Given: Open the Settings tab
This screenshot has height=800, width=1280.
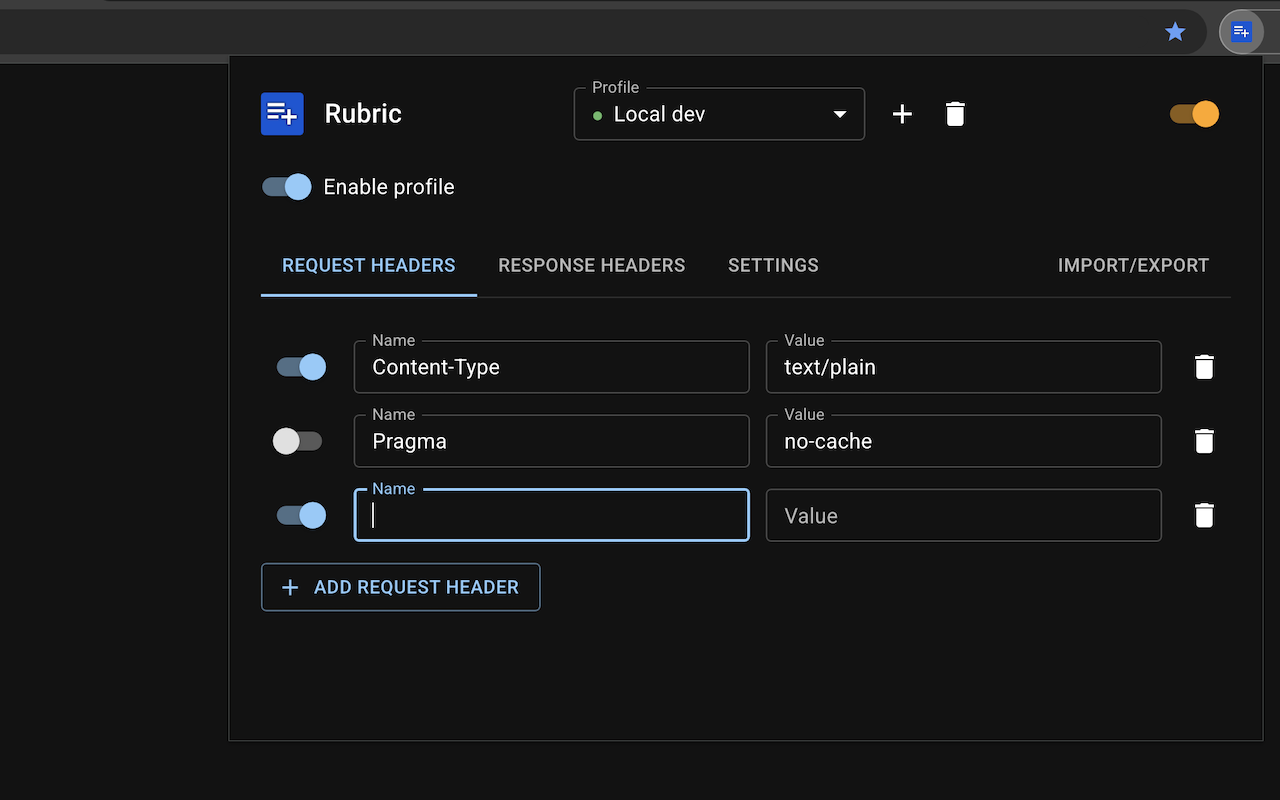Looking at the screenshot, I should (x=773, y=266).
